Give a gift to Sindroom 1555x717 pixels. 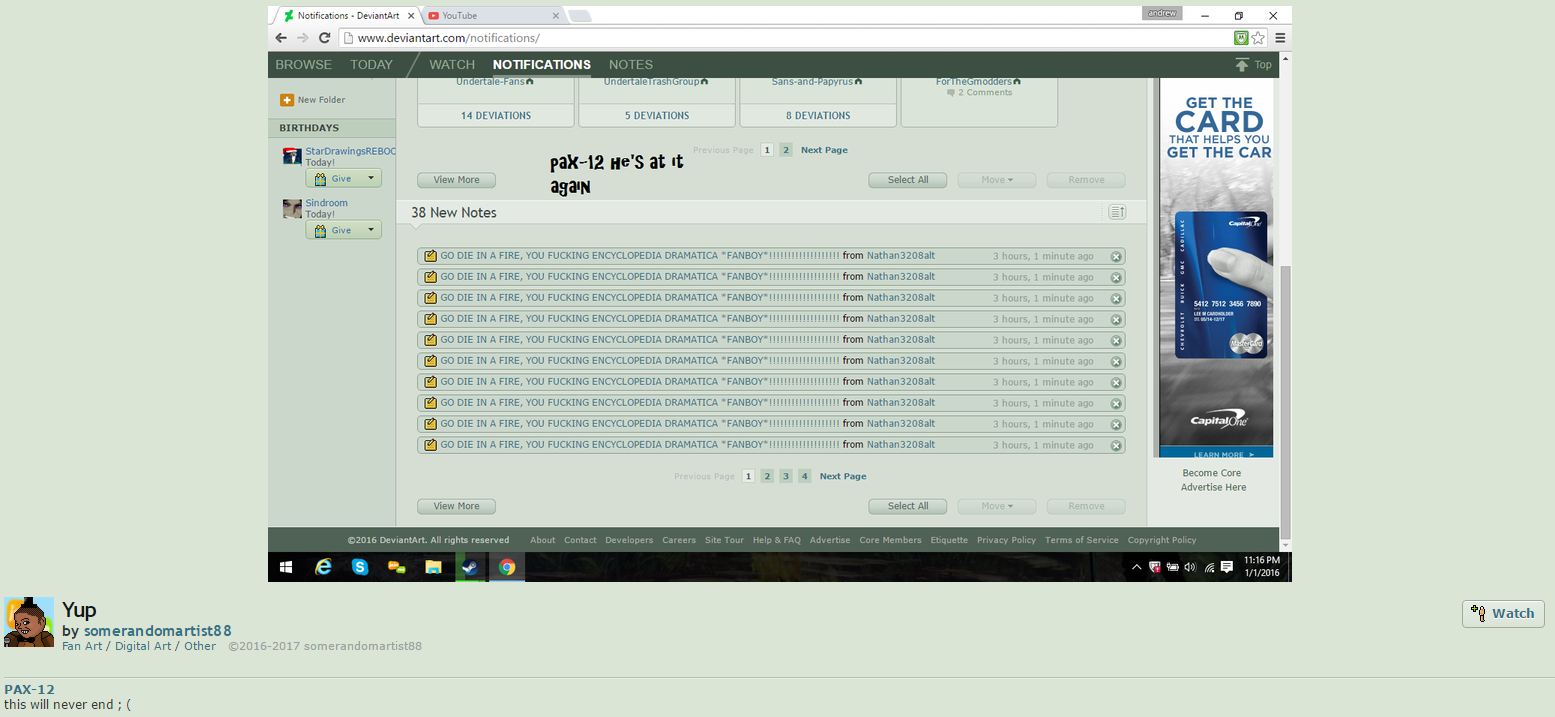335,230
